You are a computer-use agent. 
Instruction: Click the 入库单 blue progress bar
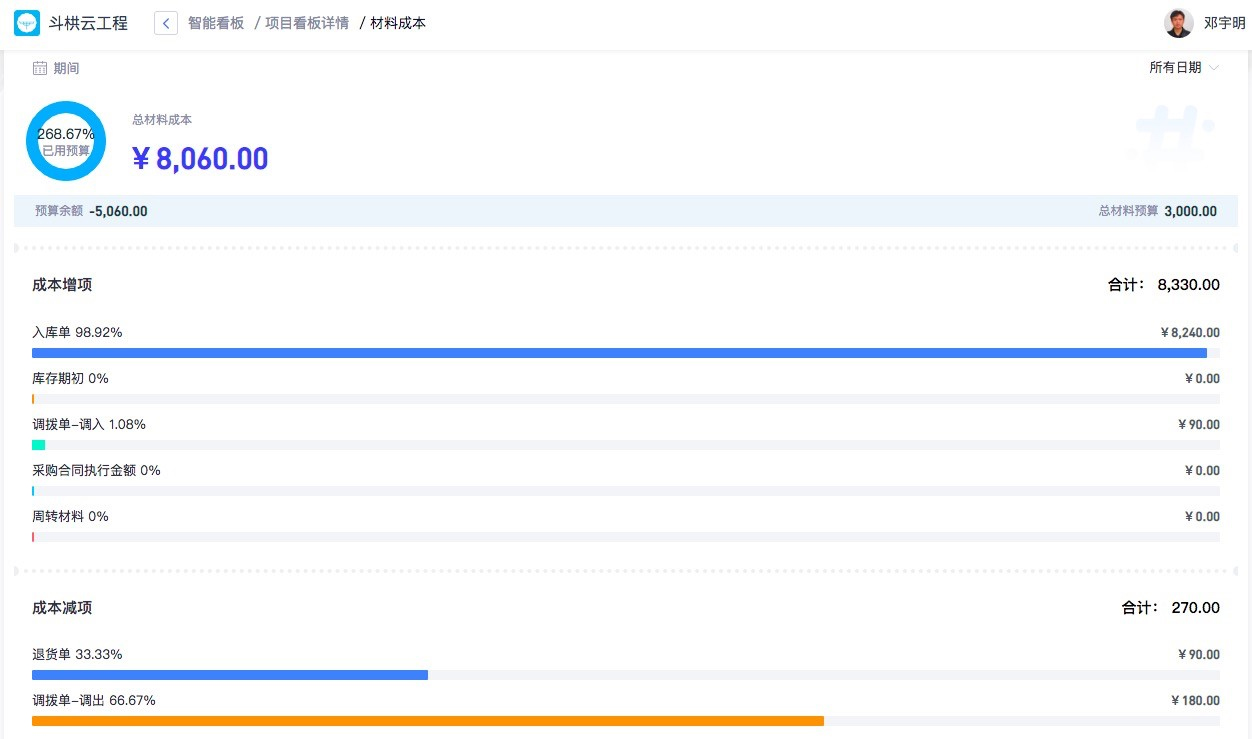[619, 353]
